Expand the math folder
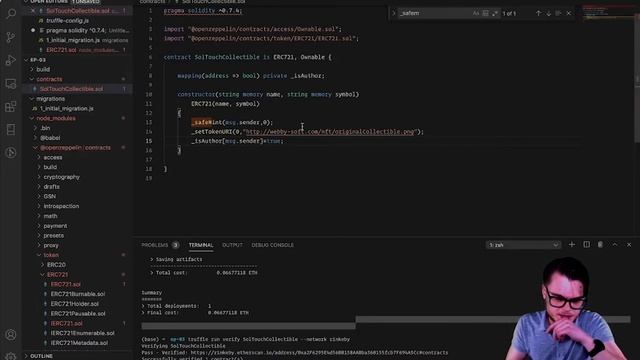 (50, 216)
